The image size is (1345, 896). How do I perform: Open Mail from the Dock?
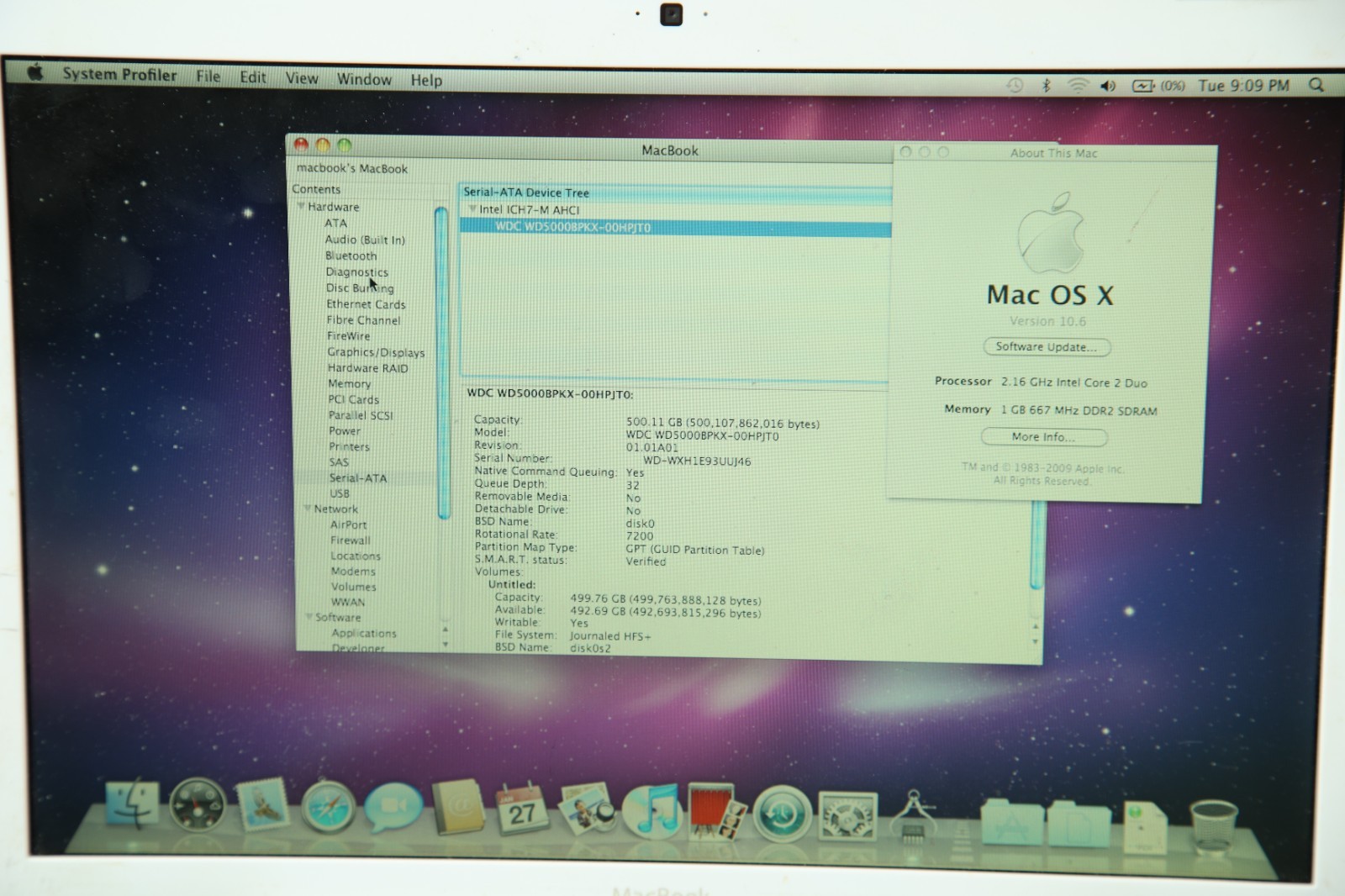(263, 805)
